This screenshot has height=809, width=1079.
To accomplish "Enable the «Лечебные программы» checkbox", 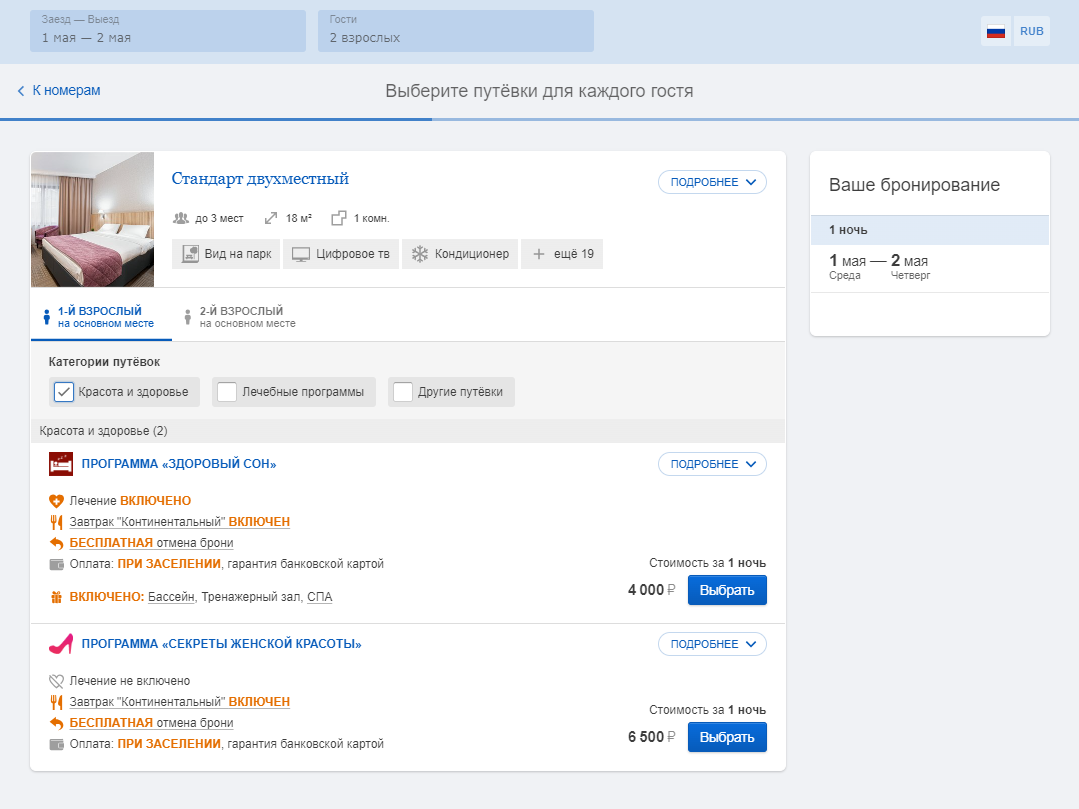I will [x=227, y=392].
